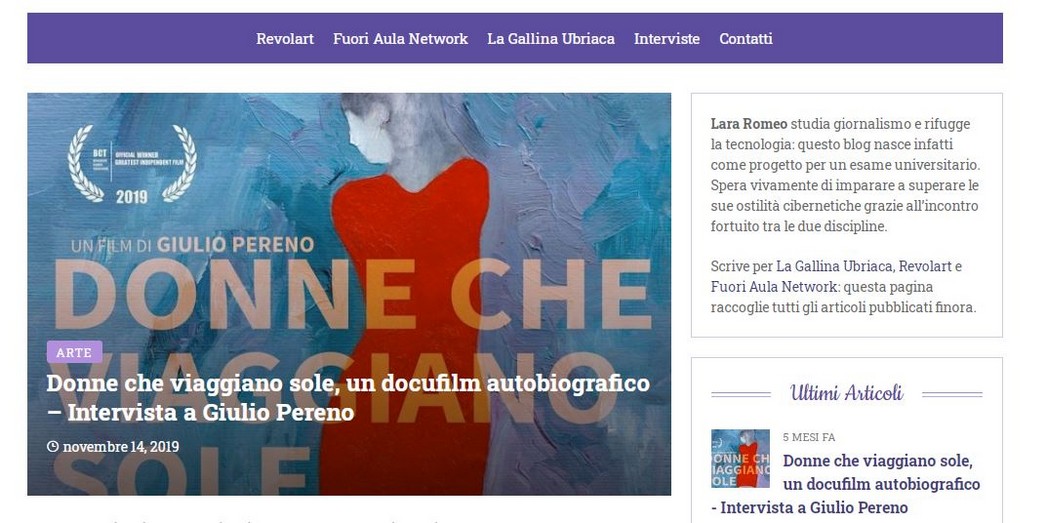Click the Giulio Pereno name on the poster
The height and width of the screenshot is (523, 1046).
(235, 245)
